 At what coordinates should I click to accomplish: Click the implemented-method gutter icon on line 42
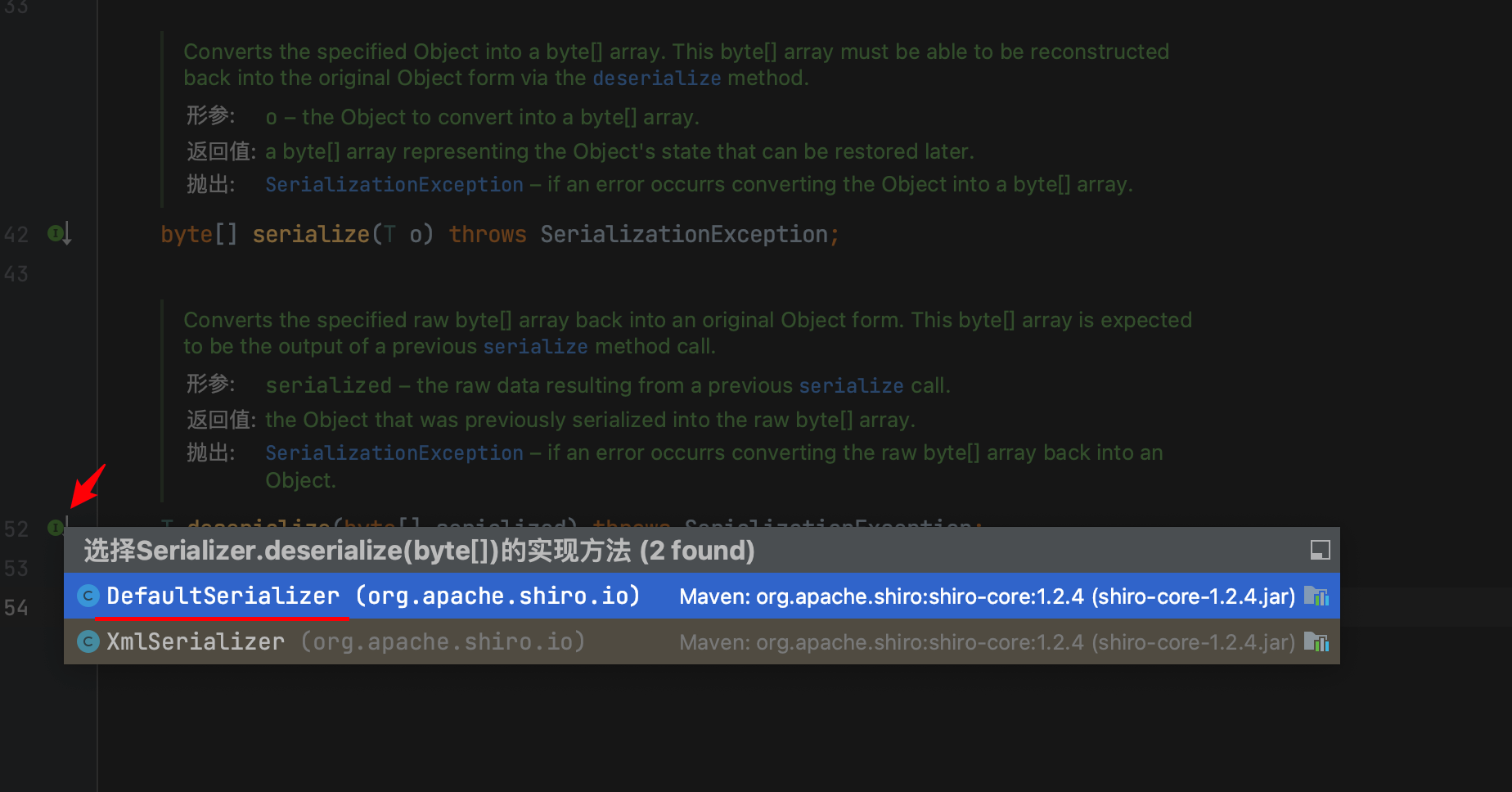[x=59, y=234]
